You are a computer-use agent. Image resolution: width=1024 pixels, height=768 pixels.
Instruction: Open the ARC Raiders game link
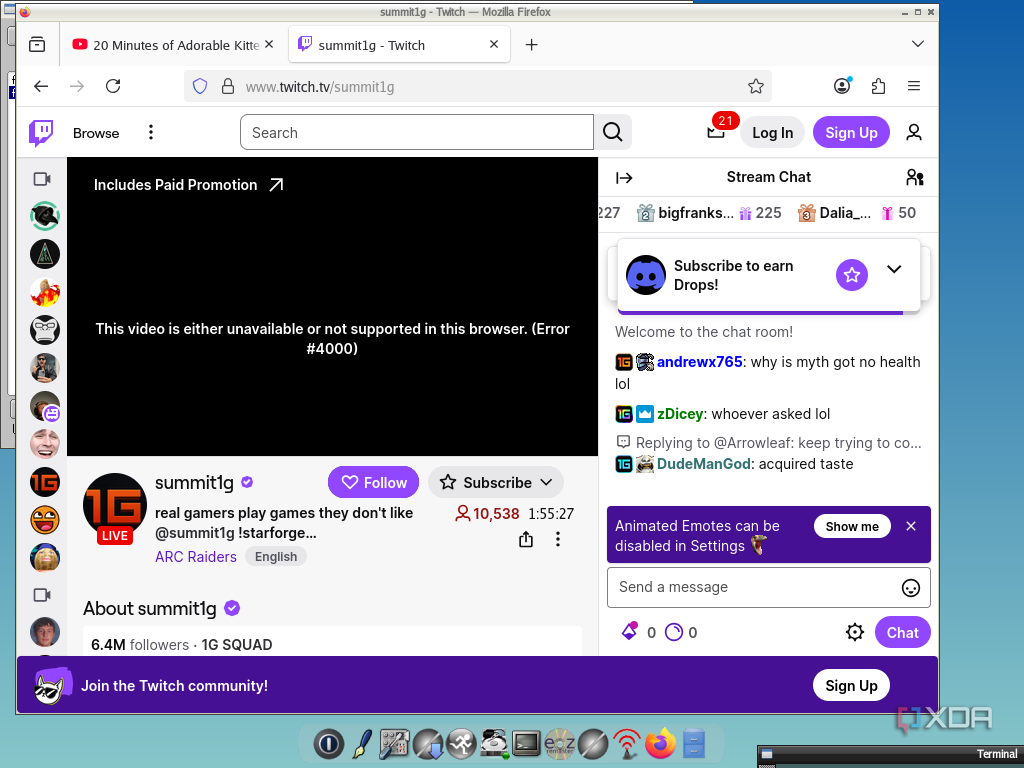196,557
